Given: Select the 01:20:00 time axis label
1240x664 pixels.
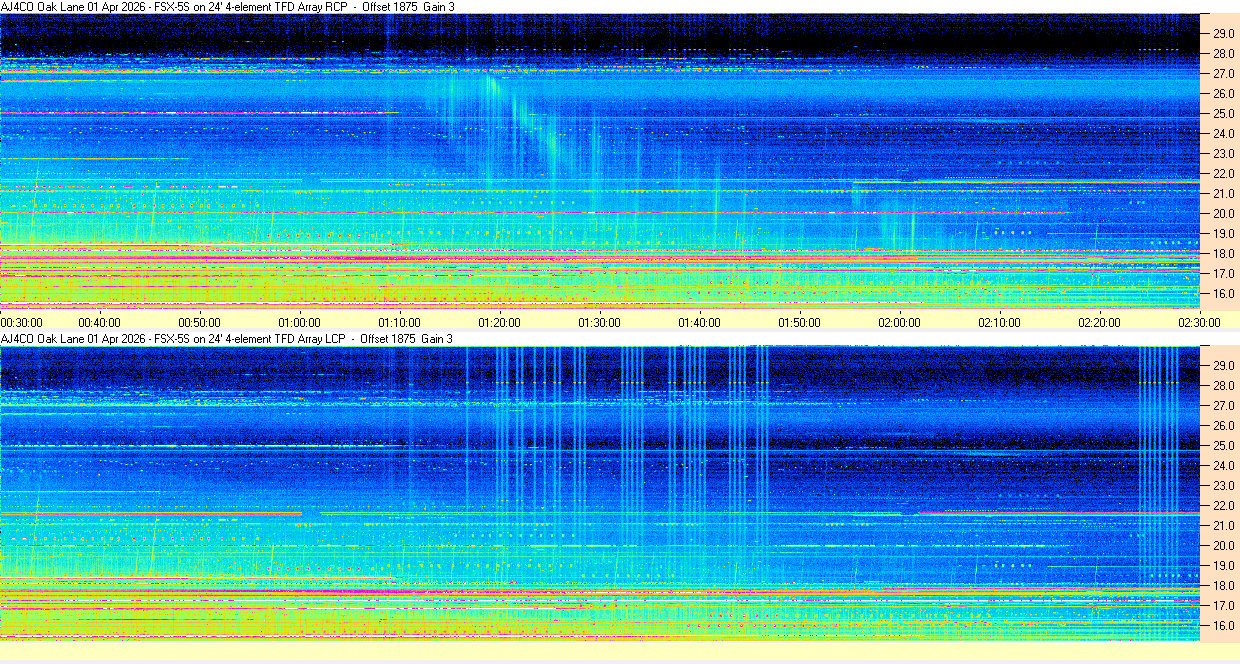Looking at the screenshot, I should 499,322.
